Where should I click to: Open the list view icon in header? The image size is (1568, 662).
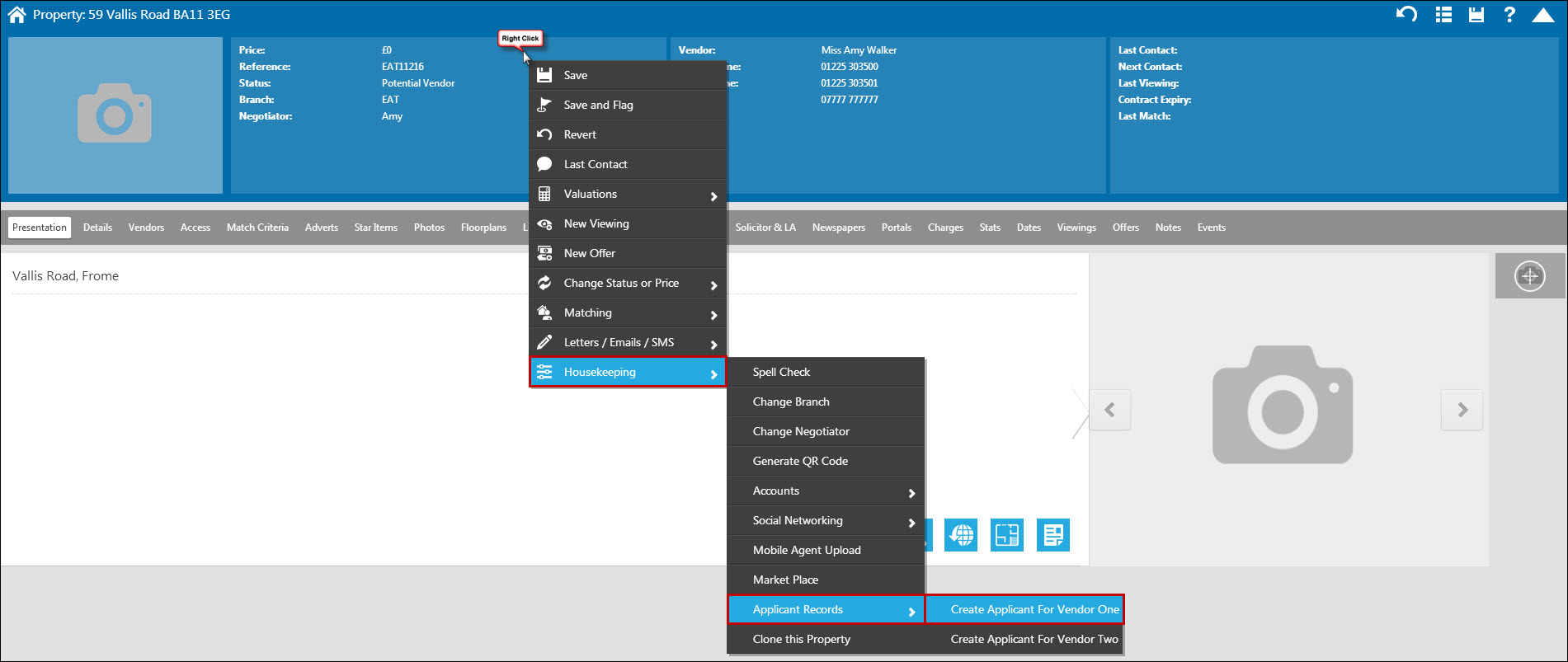click(1443, 14)
